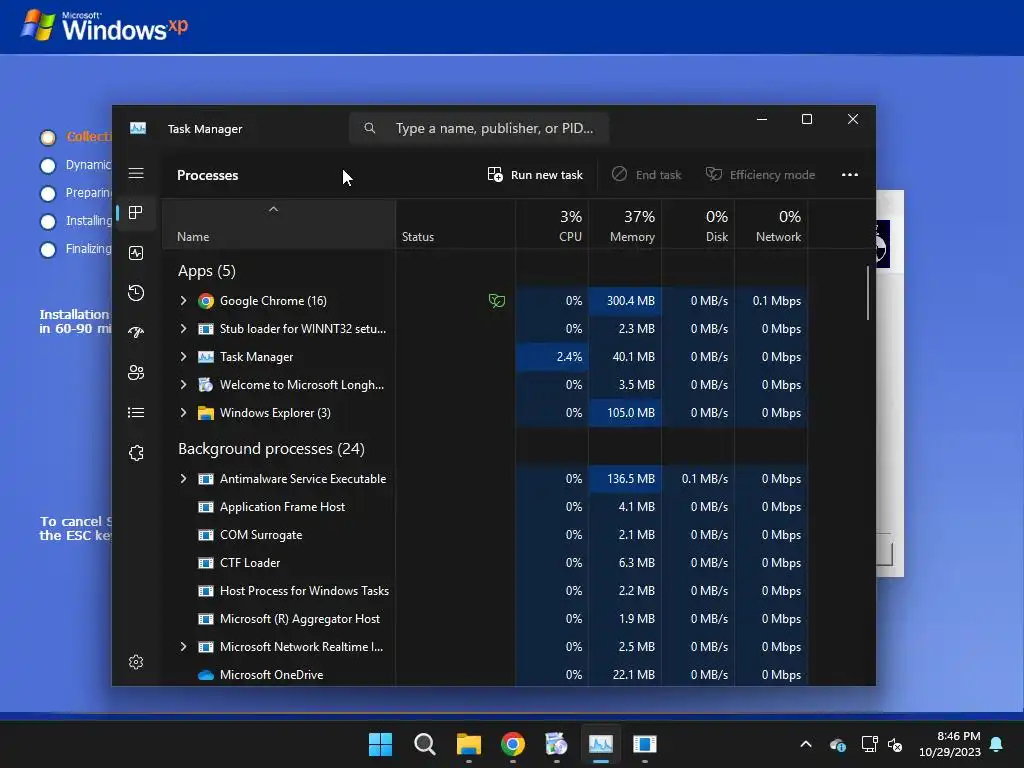1024x768 pixels.
Task: Click the Run new task button
Action: pyautogui.click(x=535, y=175)
